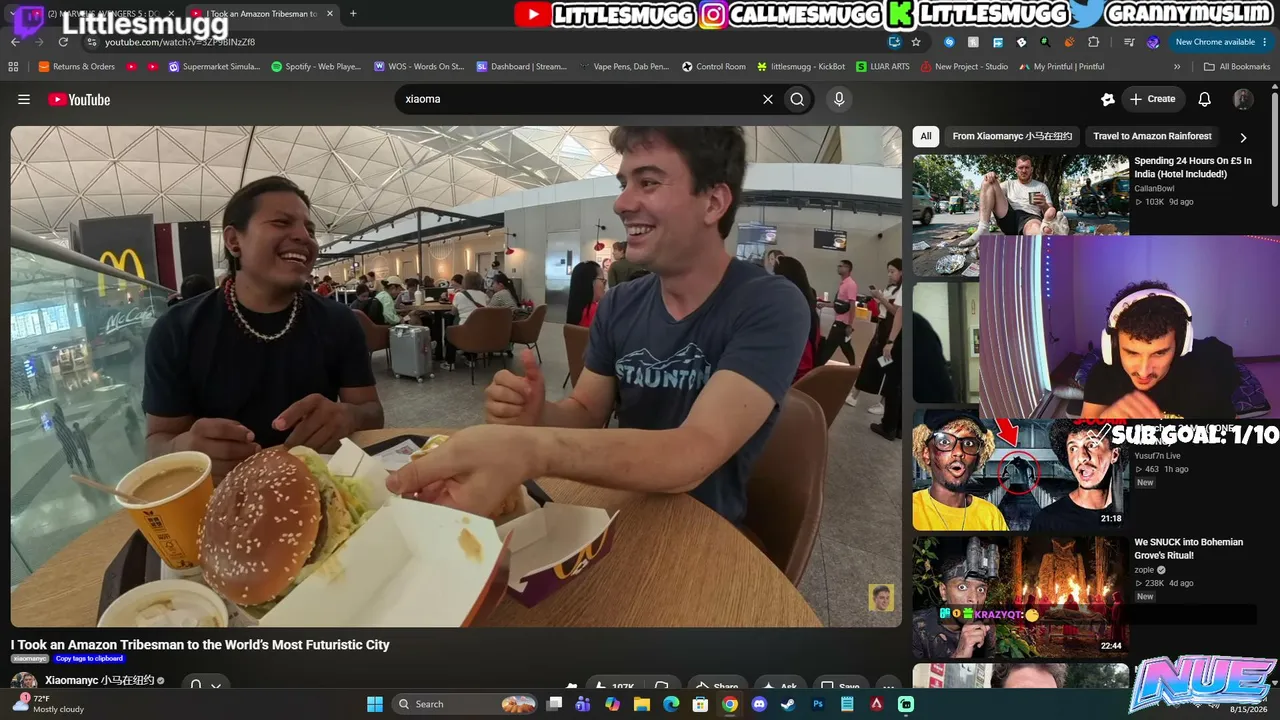Click the Windows taskbar Search box
The height and width of the screenshot is (720, 1280).
point(466,704)
